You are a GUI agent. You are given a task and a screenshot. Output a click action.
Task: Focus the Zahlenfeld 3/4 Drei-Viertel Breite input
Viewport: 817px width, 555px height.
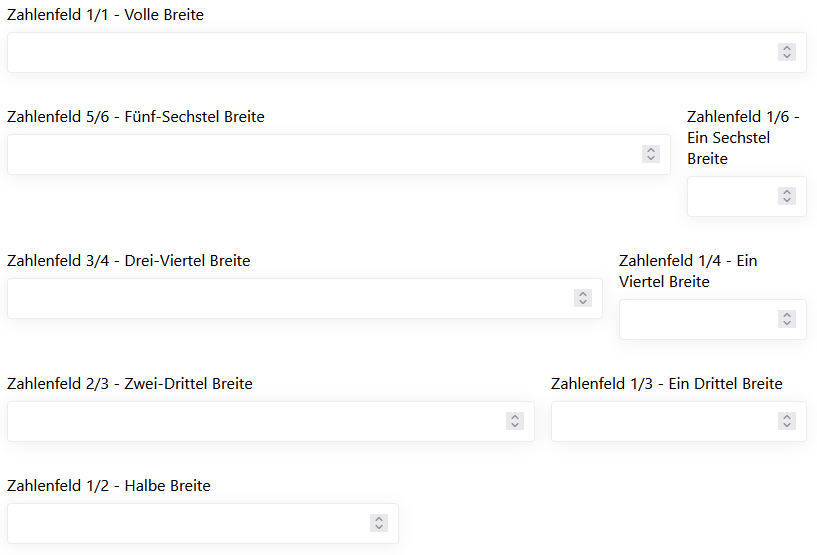(x=285, y=298)
